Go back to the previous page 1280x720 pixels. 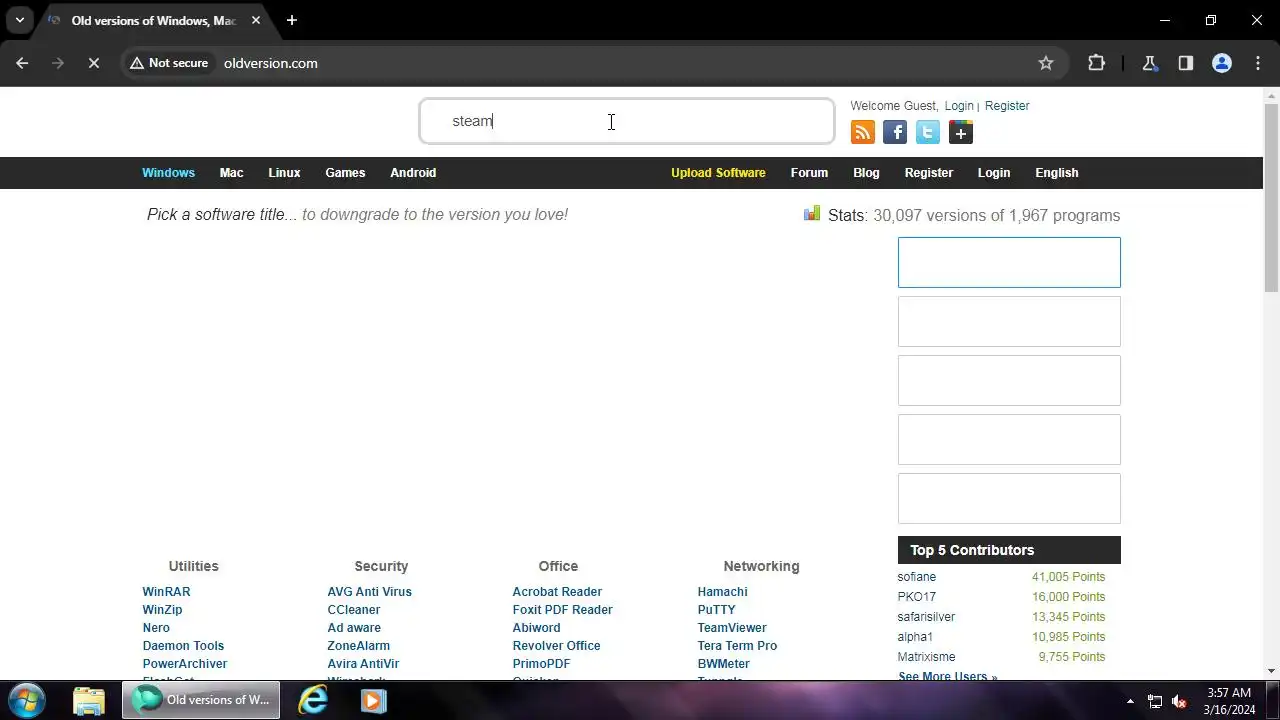(22, 63)
